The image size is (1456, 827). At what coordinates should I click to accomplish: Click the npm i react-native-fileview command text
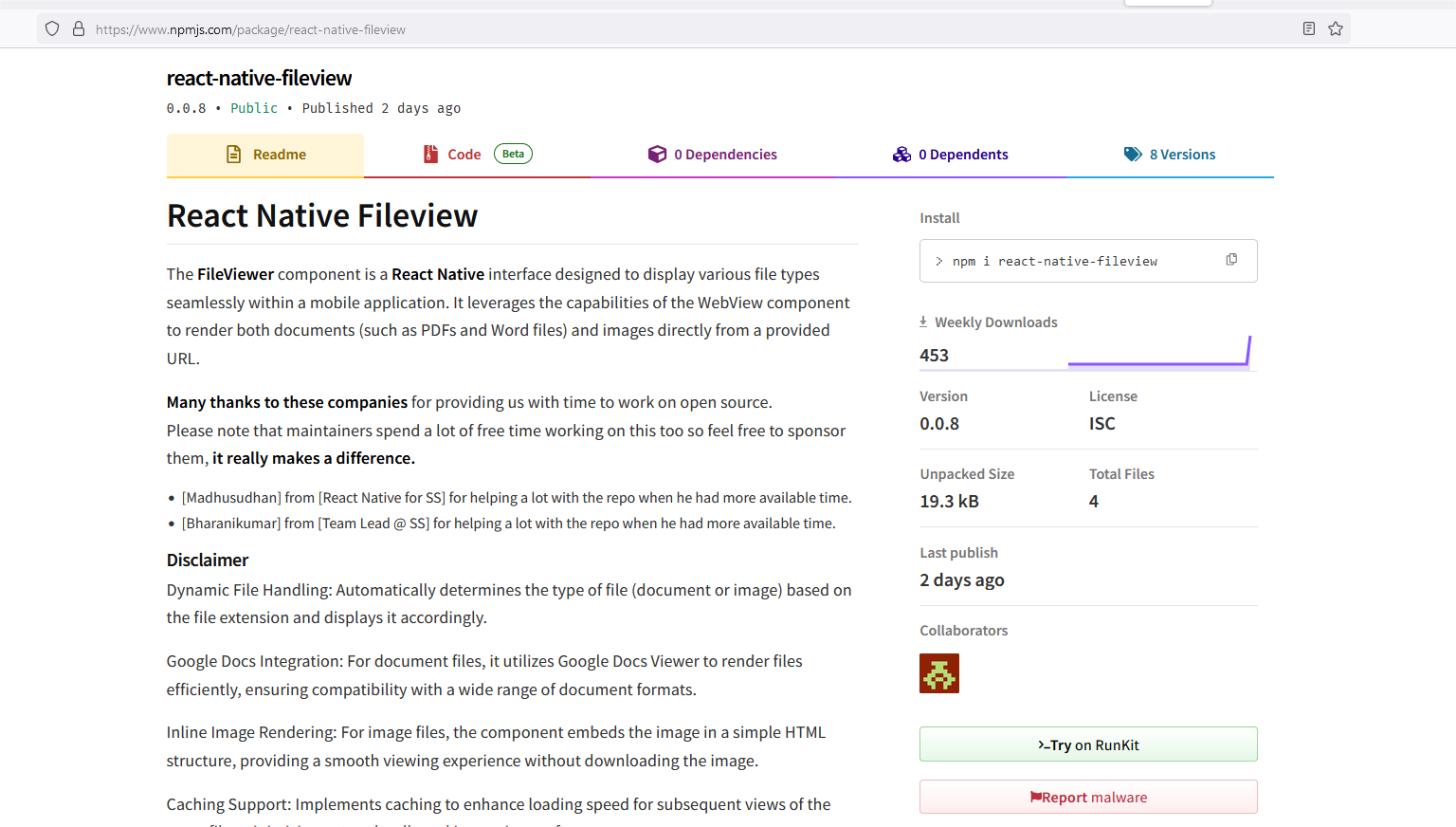click(x=1054, y=262)
